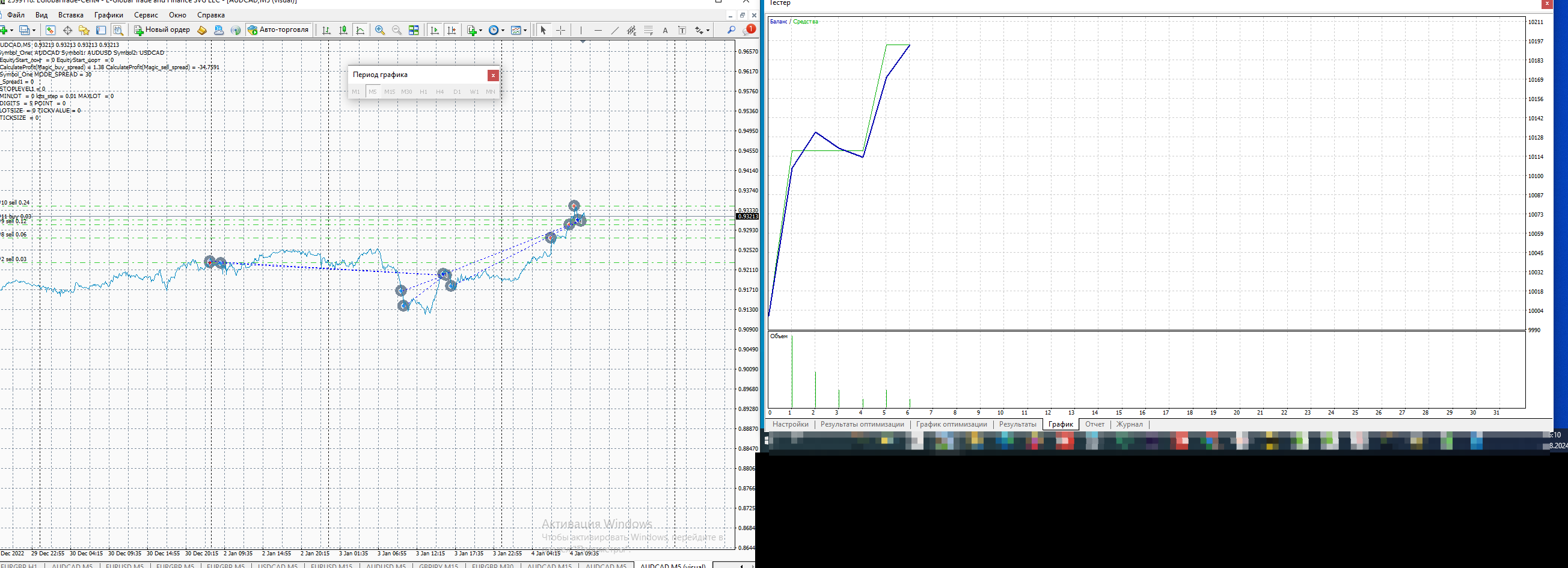Select the W1 period button
The image size is (1568, 568).
coord(474,92)
